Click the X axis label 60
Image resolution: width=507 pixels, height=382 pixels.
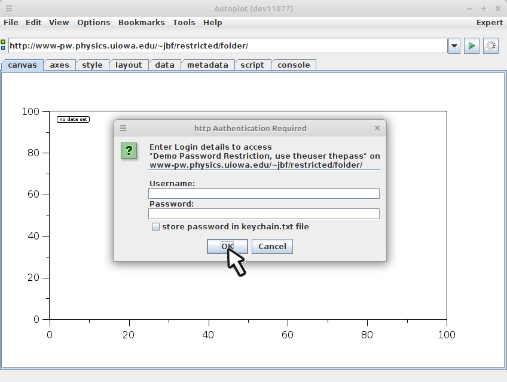pos(287,334)
